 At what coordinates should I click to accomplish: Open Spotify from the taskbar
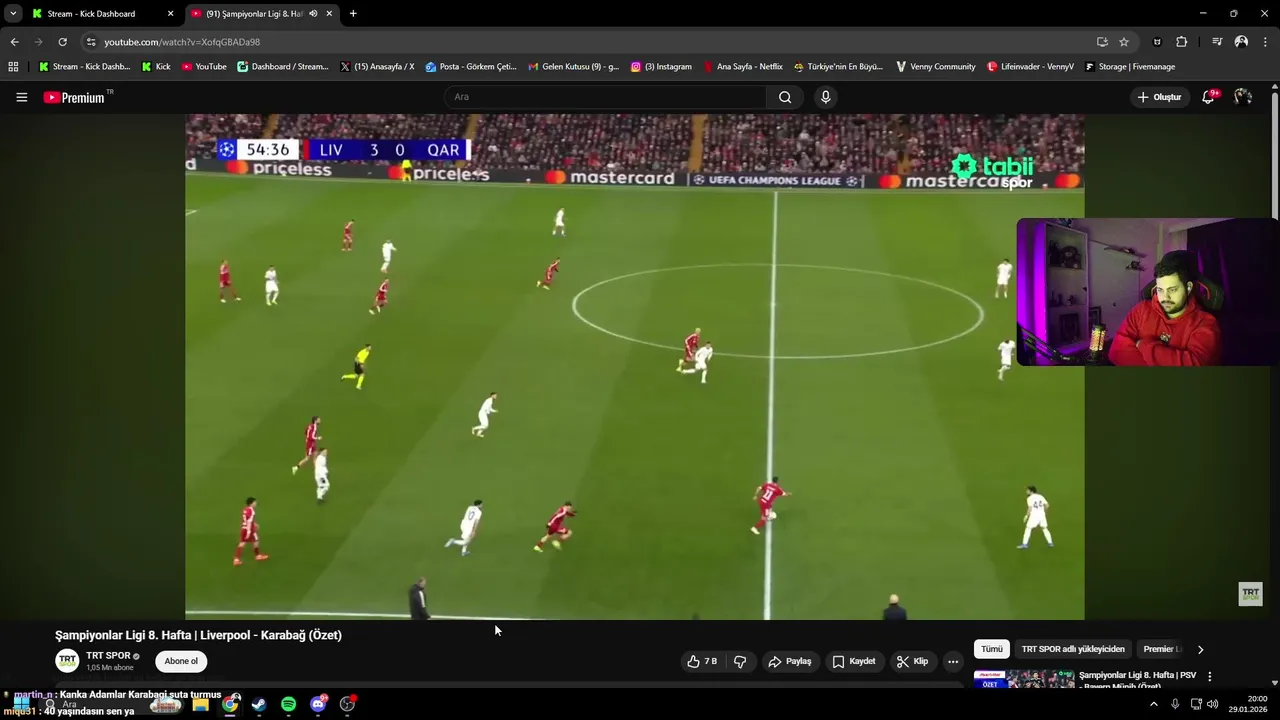coord(288,704)
